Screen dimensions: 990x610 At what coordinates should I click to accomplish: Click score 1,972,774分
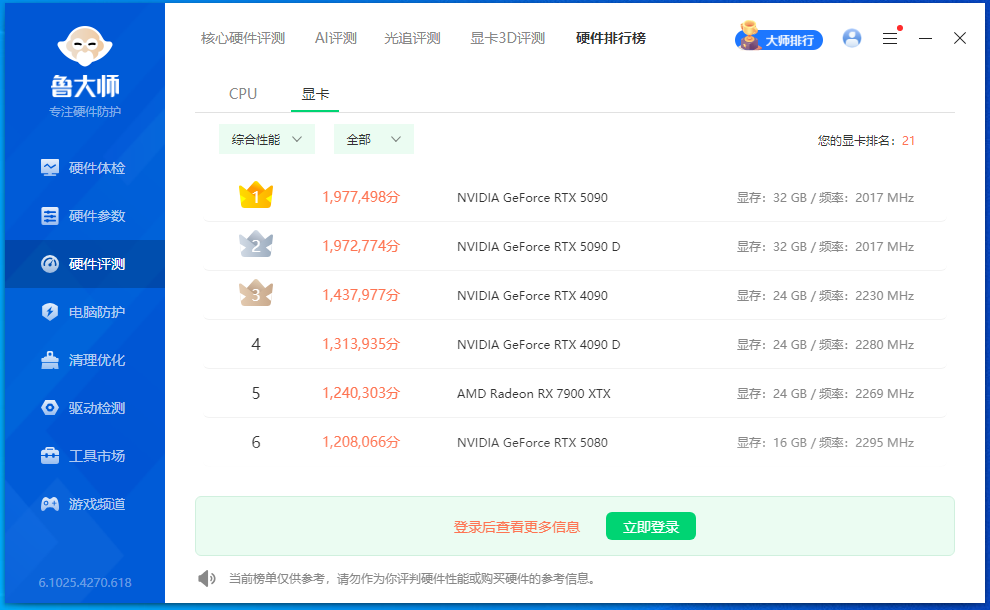coord(361,246)
